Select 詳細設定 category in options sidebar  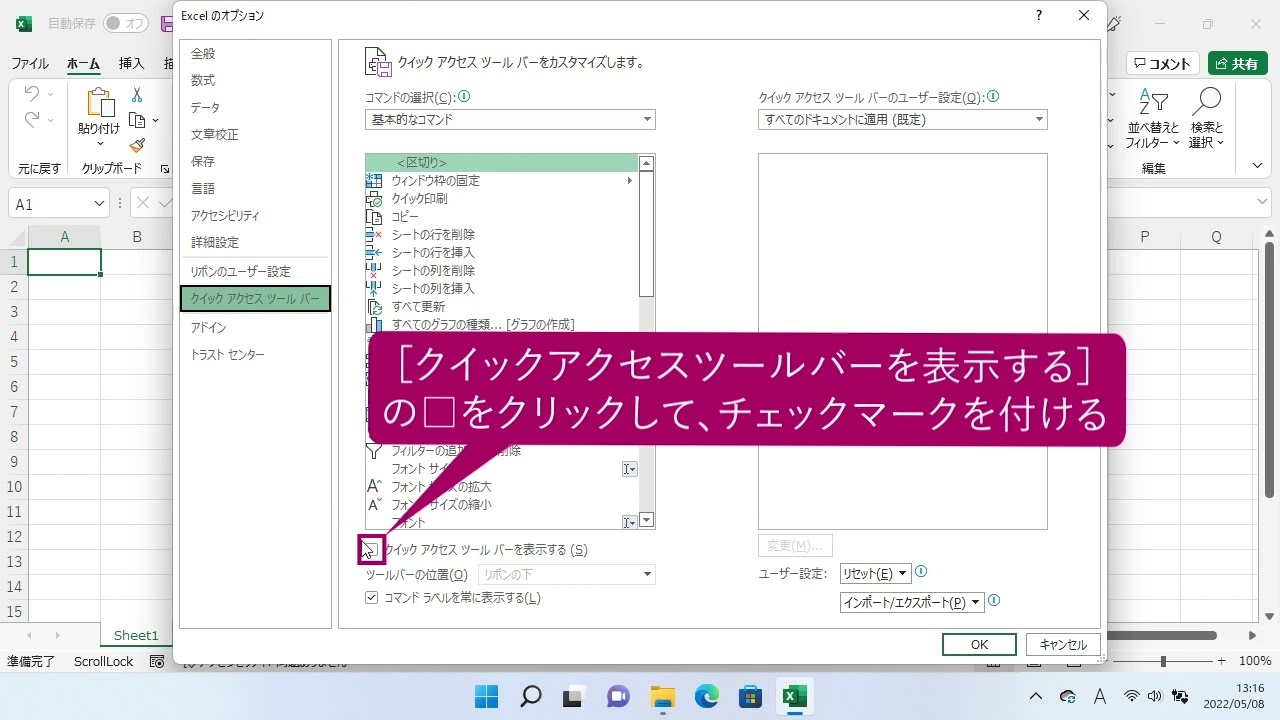point(215,243)
